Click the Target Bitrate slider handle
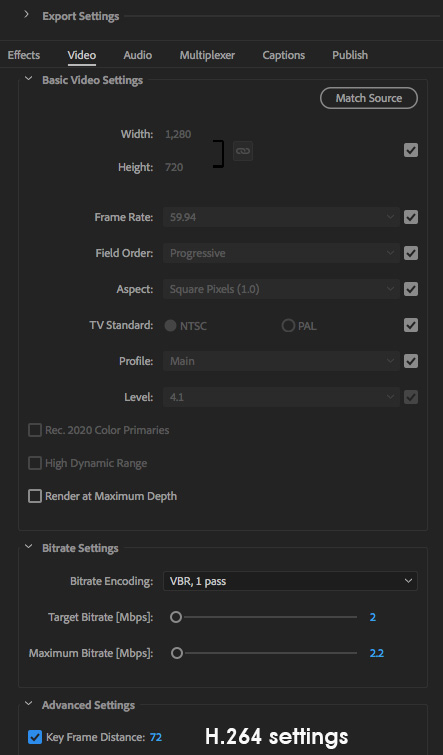This screenshot has width=443, height=755. pos(176,617)
